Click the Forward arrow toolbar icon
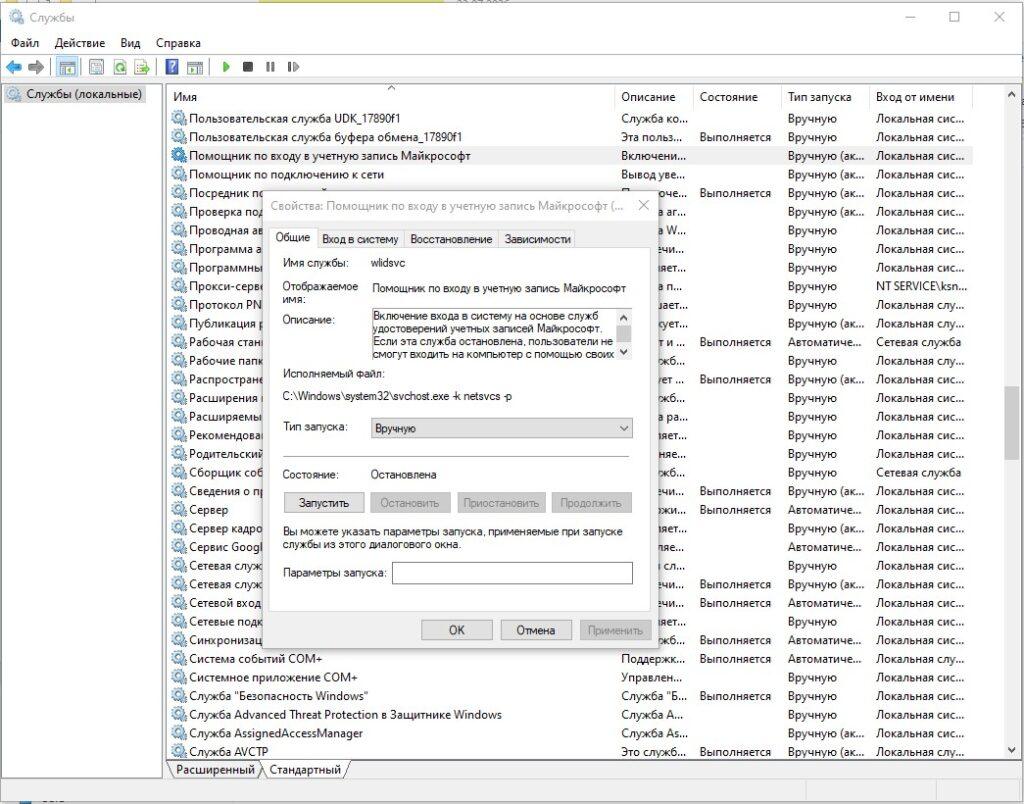Image resolution: width=1024 pixels, height=804 pixels. tap(37, 67)
